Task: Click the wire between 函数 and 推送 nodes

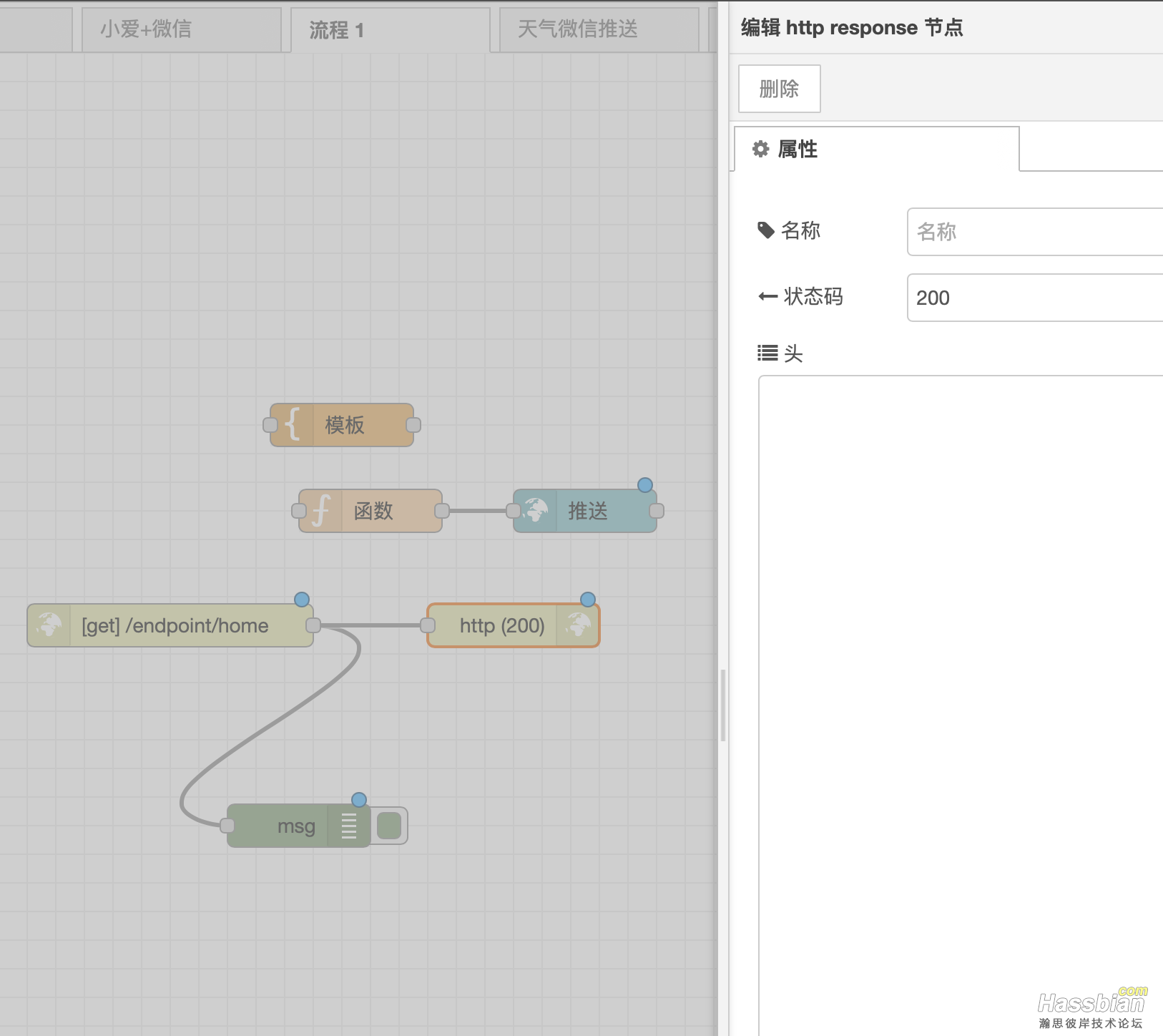Action: pos(478,511)
